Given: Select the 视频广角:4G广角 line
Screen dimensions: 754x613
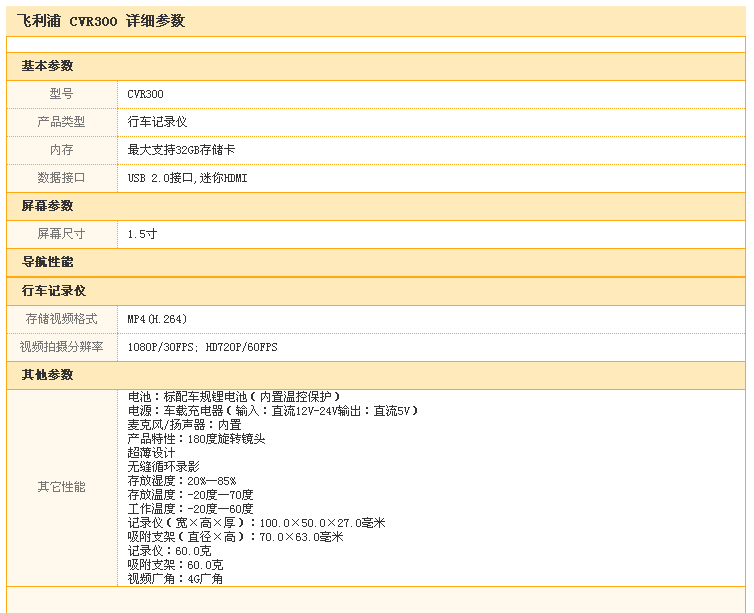Looking at the screenshot, I should [176, 578].
